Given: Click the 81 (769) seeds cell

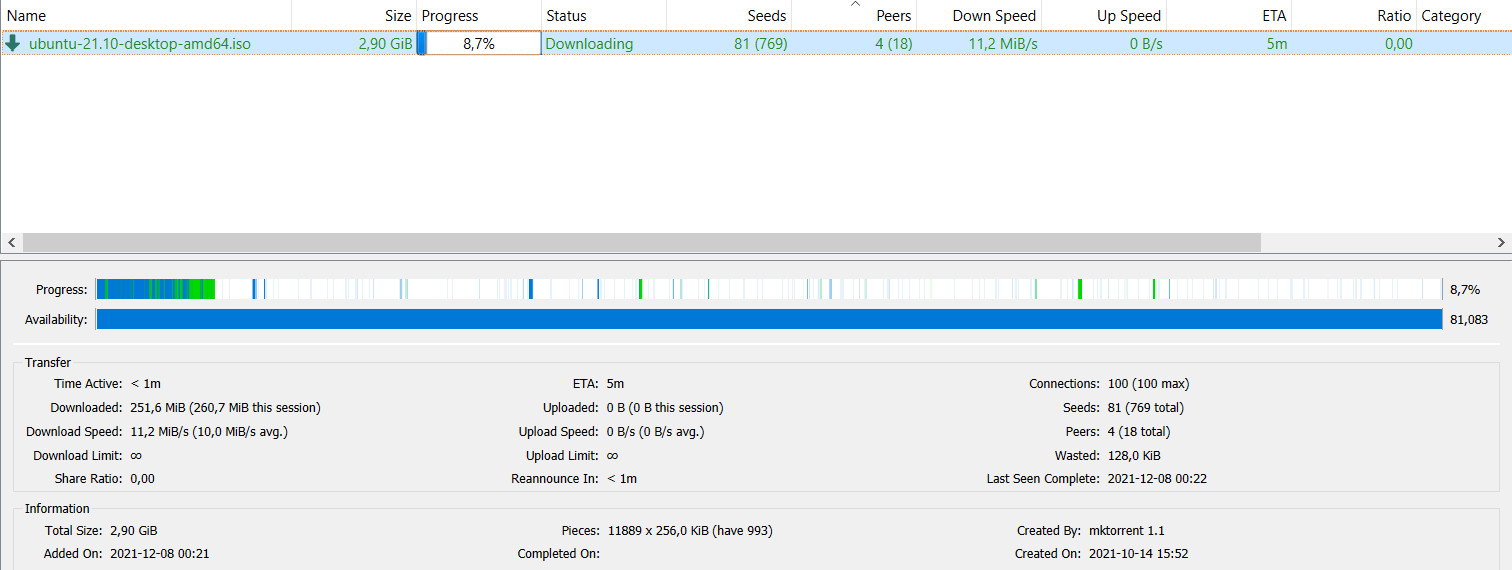Looking at the screenshot, I should point(760,44).
